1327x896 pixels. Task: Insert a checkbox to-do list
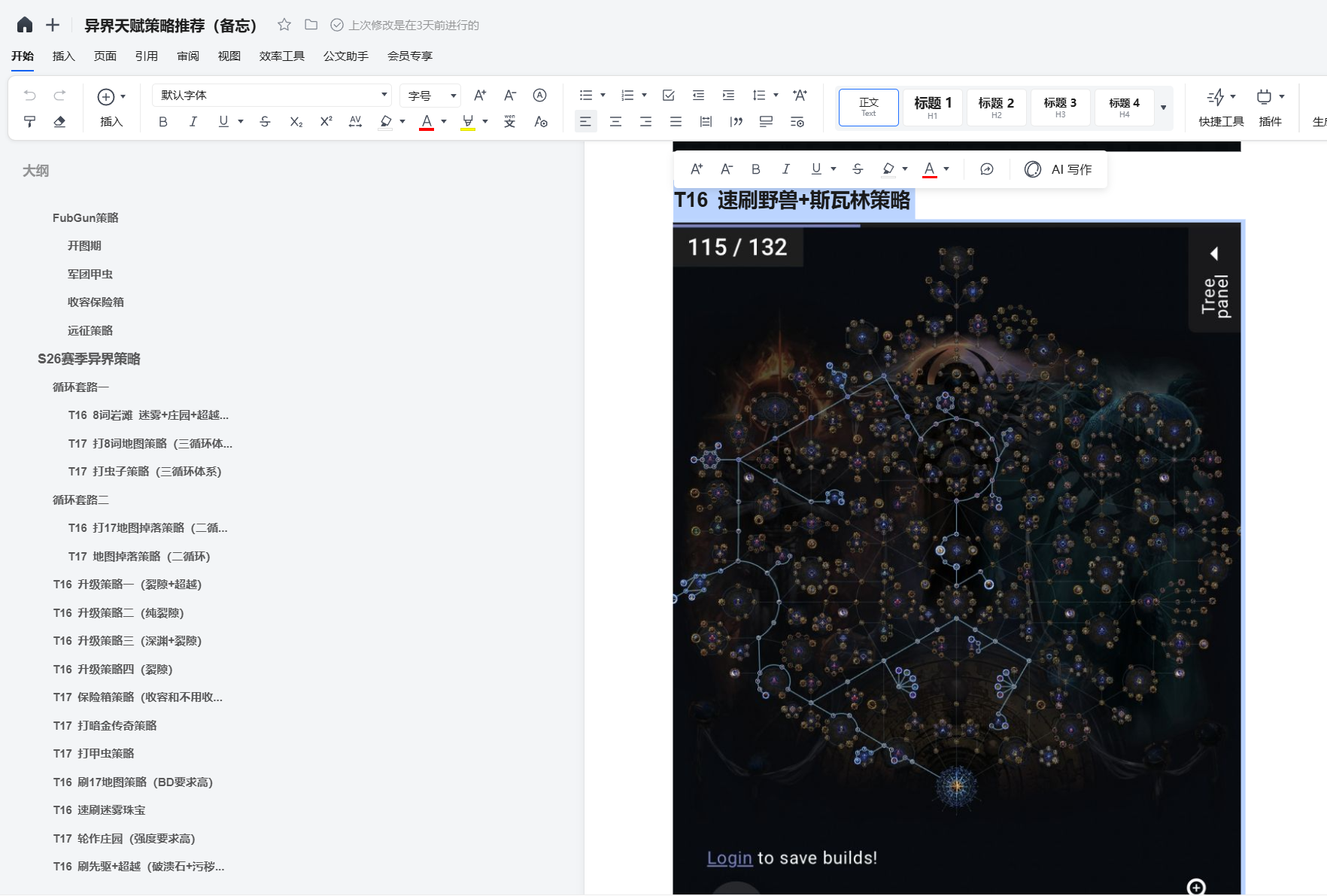click(x=668, y=96)
